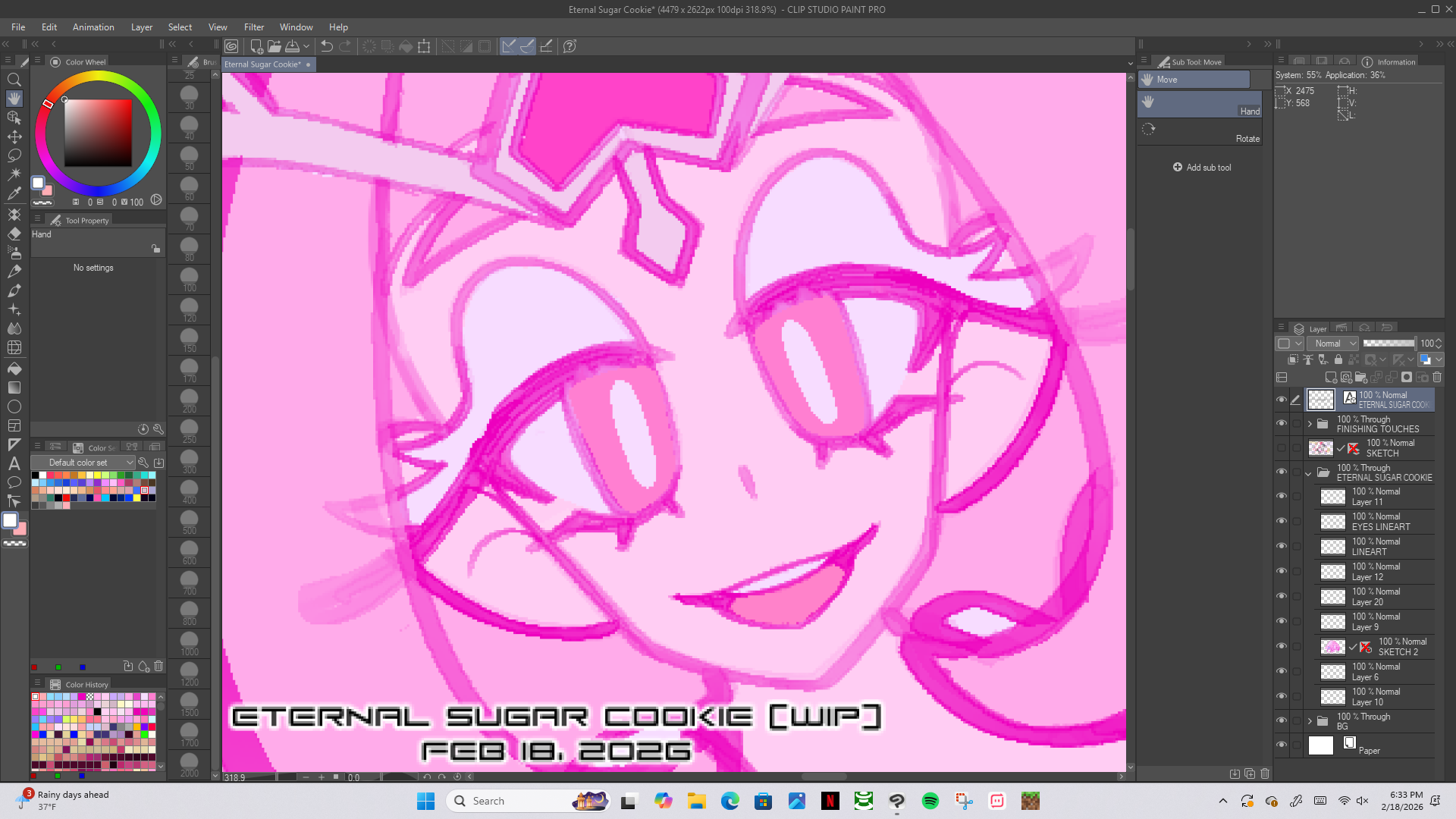Select the Eraser tool
The image size is (1456, 819).
pos(14,234)
